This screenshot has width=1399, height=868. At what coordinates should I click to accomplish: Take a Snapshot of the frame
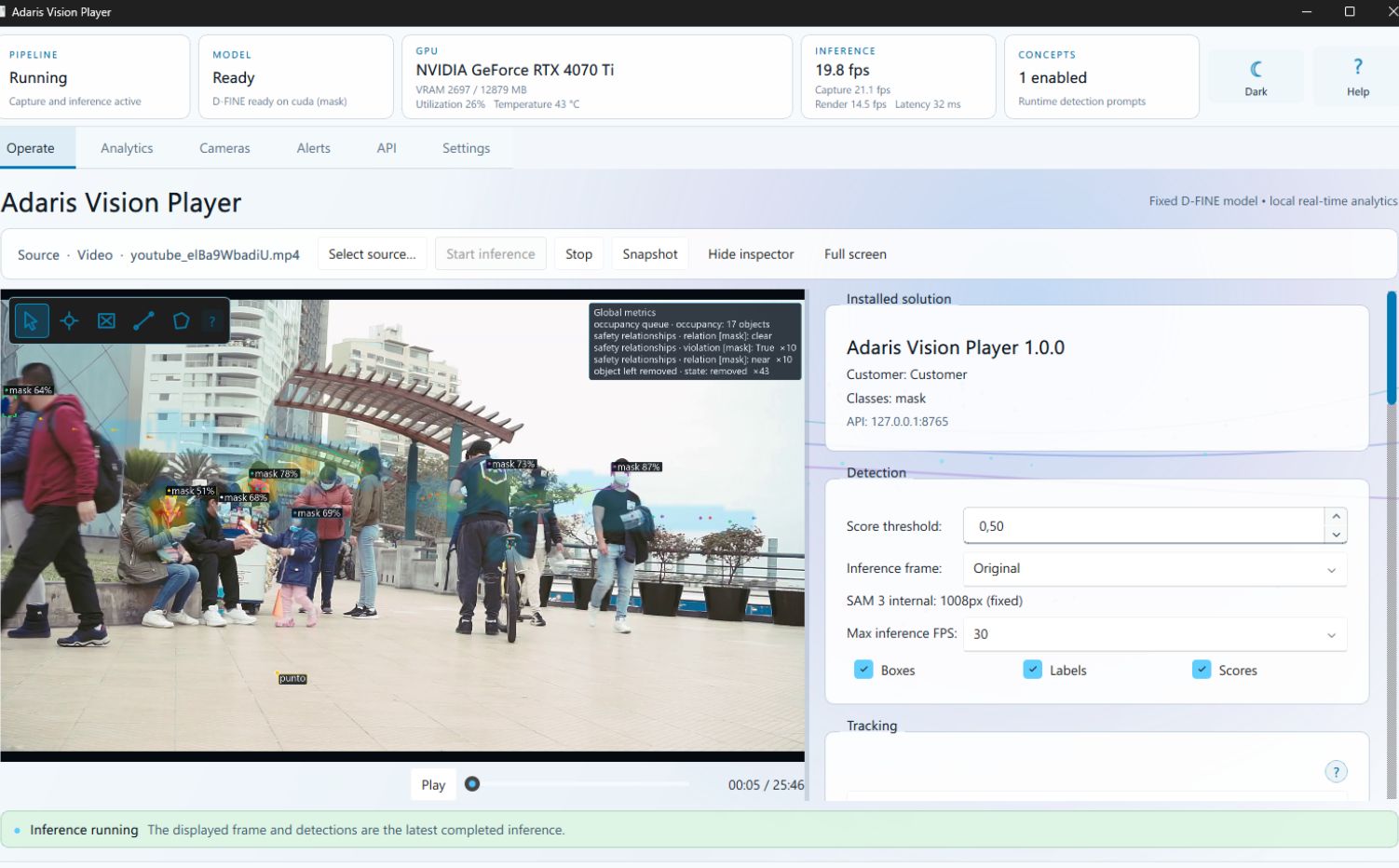(650, 254)
